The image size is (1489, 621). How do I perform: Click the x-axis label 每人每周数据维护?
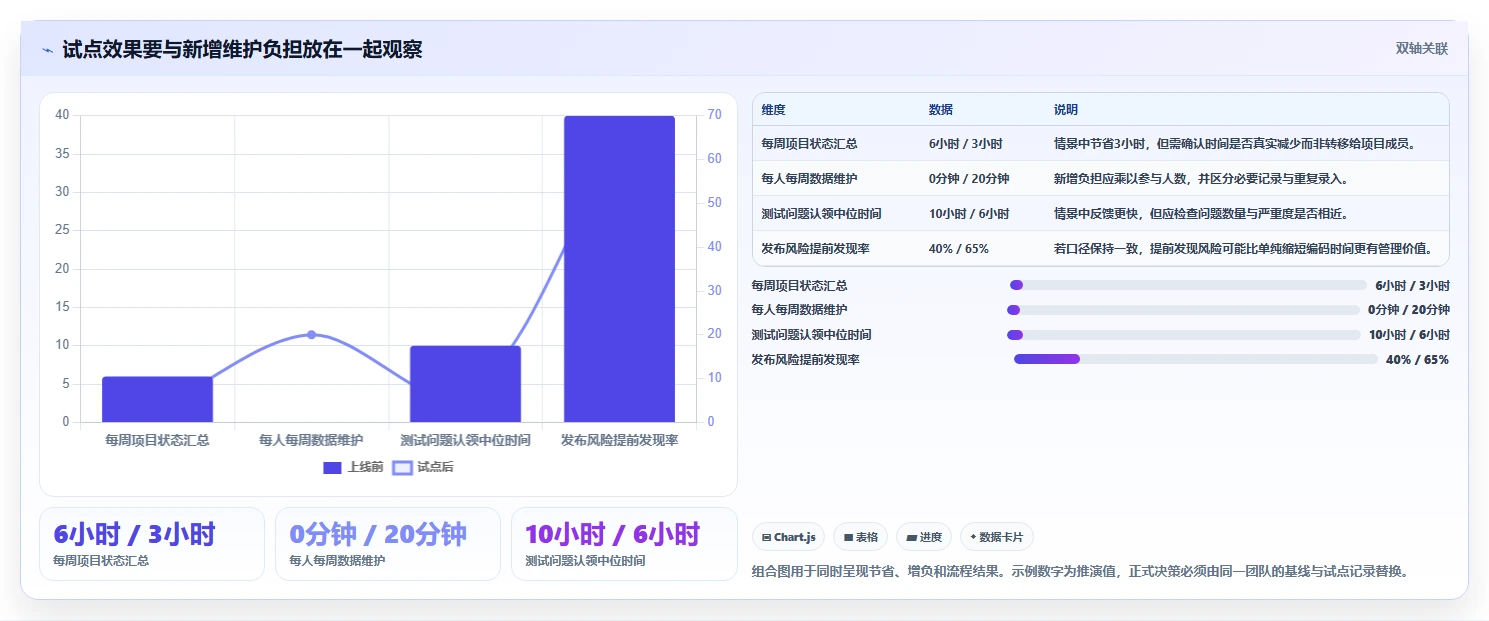pyautogui.click(x=311, y=440)
